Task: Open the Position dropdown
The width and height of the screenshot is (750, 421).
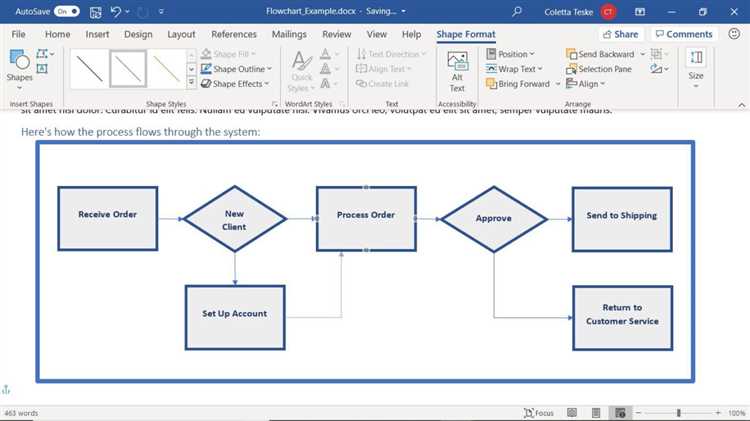Action: pos(510,54)
